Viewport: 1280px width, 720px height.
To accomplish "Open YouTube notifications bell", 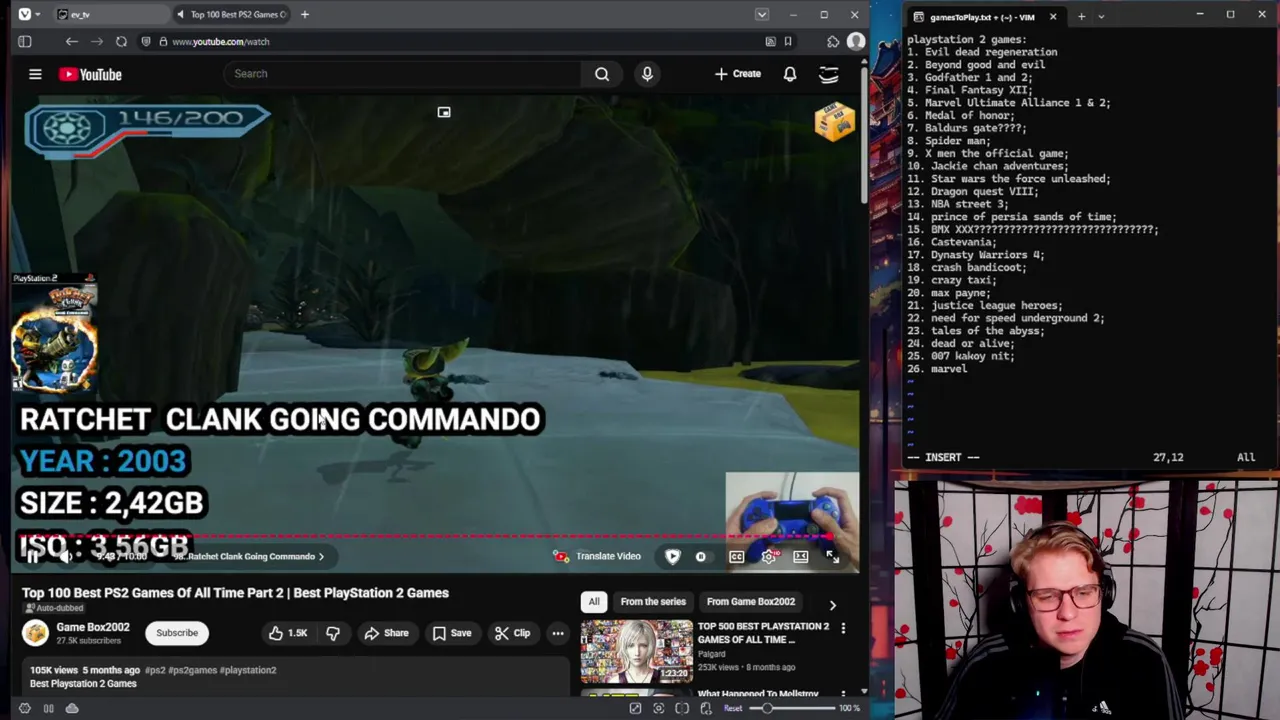I will click(x=790, y=74).
